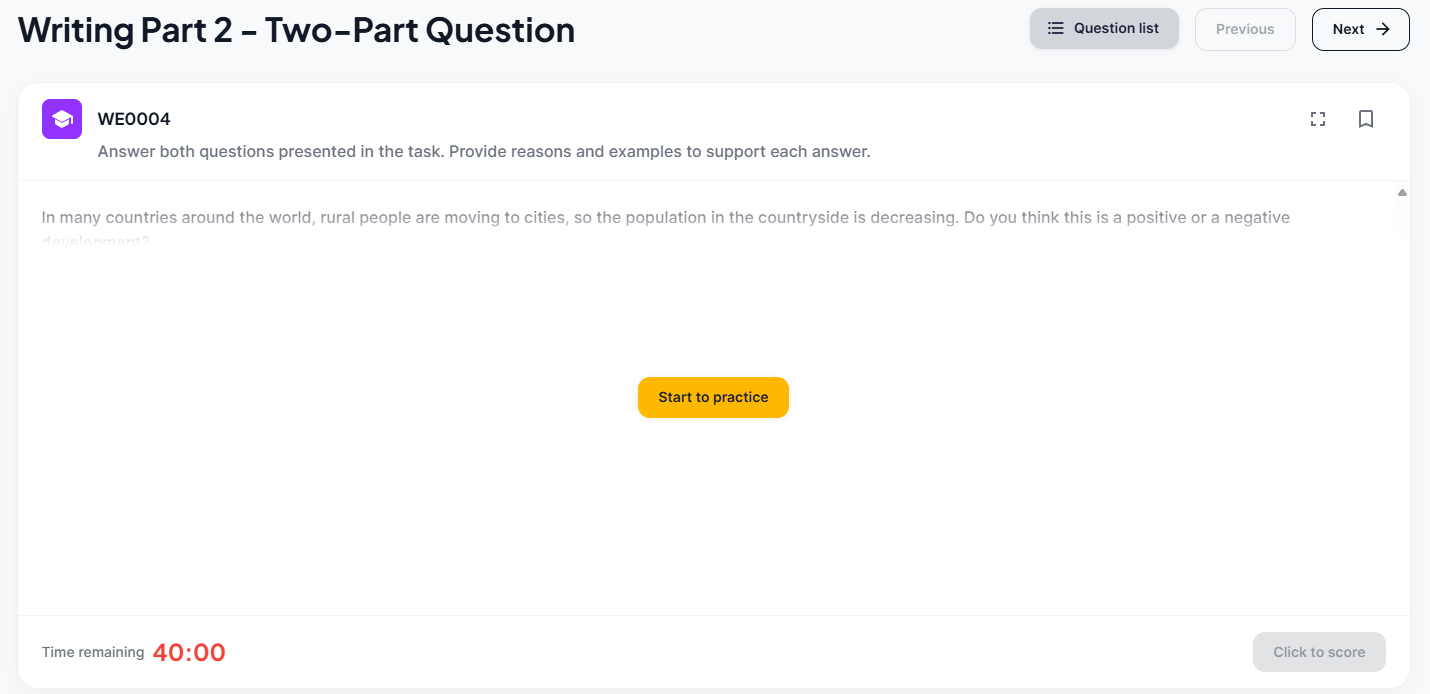1430x694 pixels.
Task: Click the WE0004 question ID
Action: [134, 119]
